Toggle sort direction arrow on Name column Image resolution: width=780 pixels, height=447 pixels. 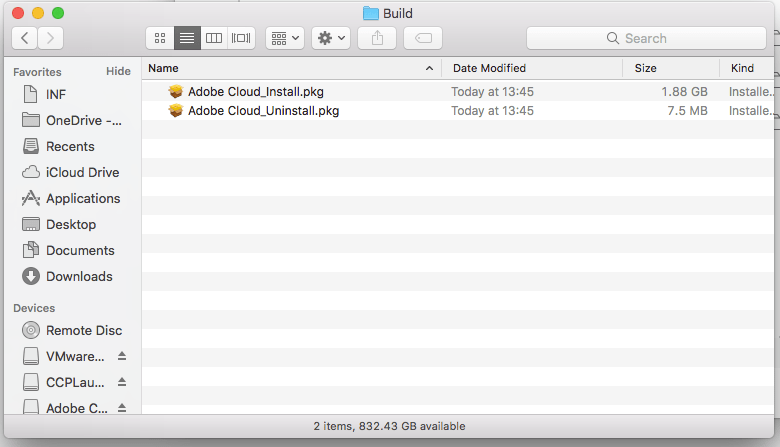click(429, 69)
